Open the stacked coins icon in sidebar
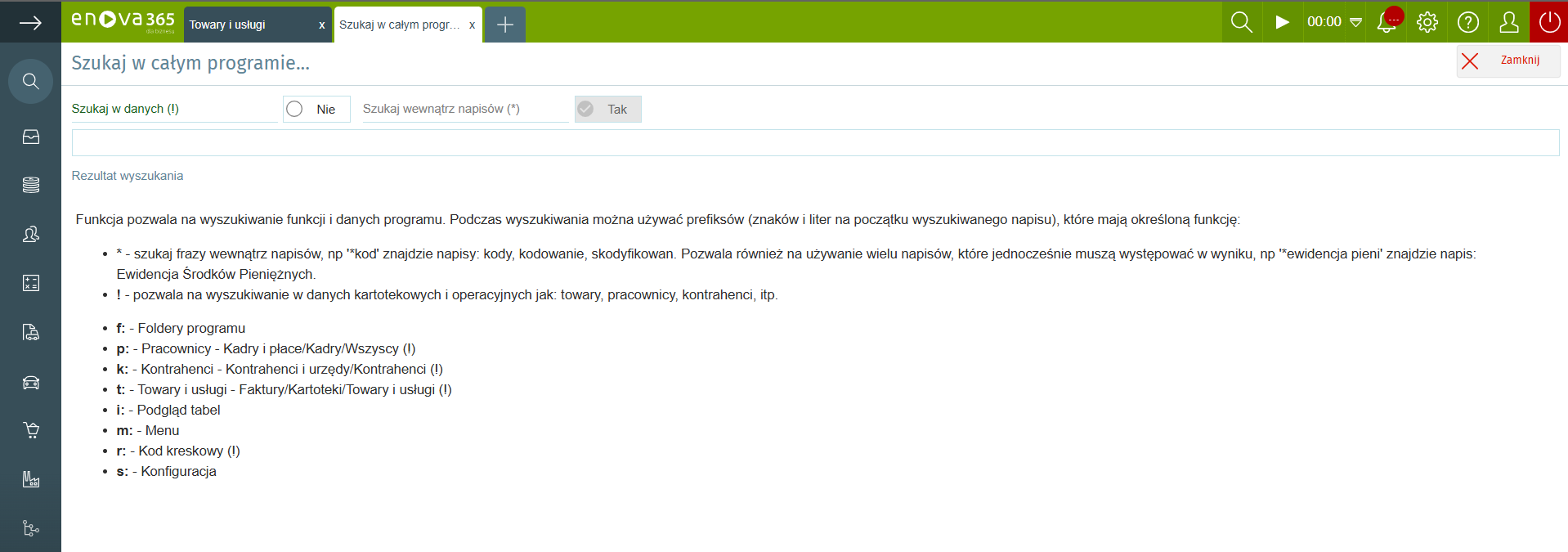The height and width of the screenshot is (552, 1568). click(30, 185)
